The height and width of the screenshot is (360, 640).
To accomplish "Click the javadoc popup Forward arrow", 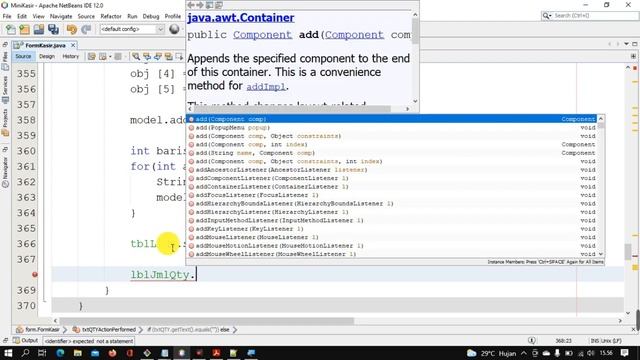I will click(200, 5).
